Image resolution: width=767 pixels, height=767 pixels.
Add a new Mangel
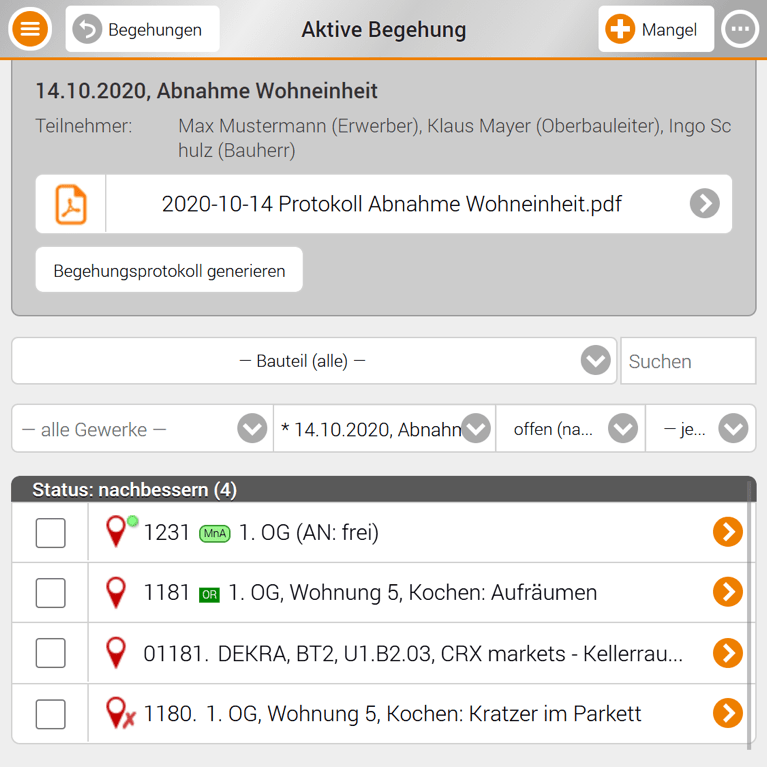coord(656,30)
